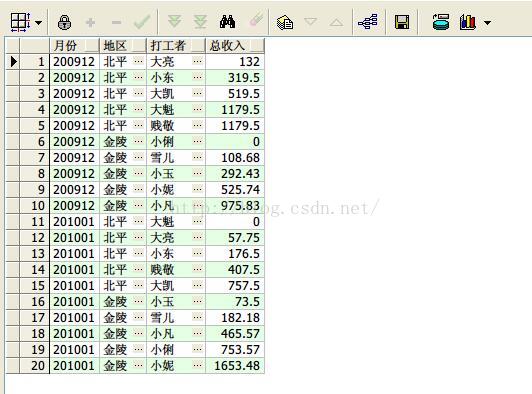532x394 pixels.
Task: Open the bar chart icon
Action: click(468, 22)
